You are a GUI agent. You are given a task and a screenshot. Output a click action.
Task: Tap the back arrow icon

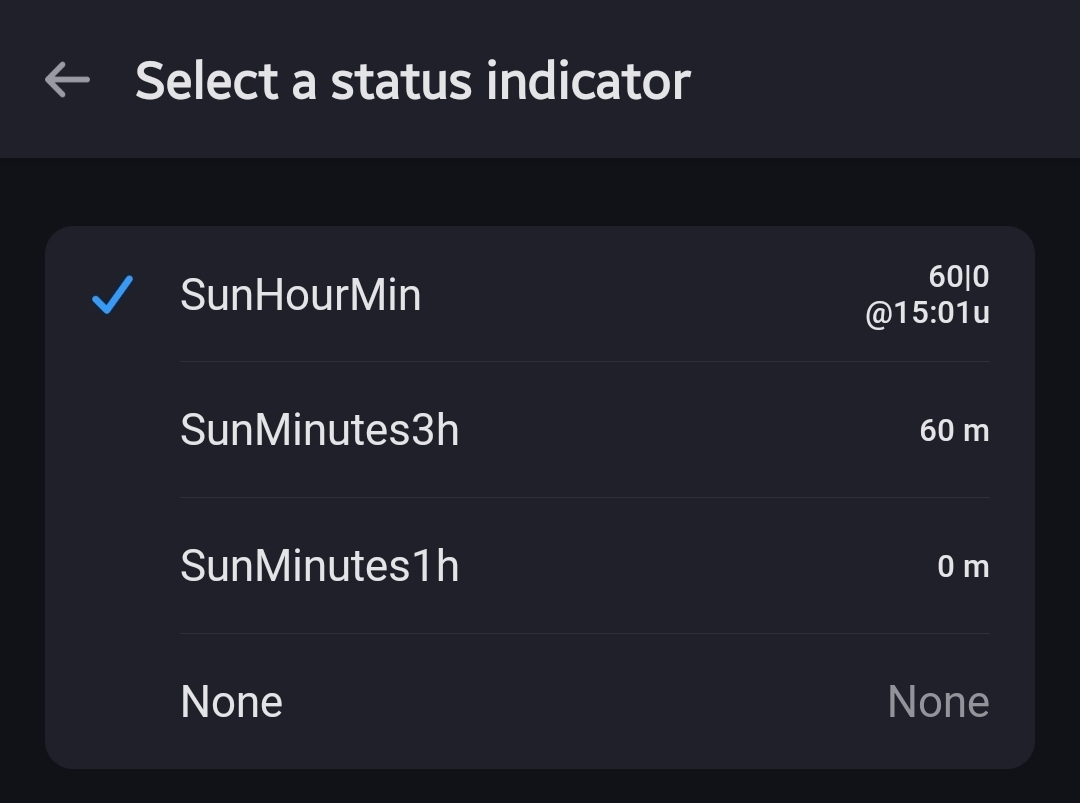point(67,80)
